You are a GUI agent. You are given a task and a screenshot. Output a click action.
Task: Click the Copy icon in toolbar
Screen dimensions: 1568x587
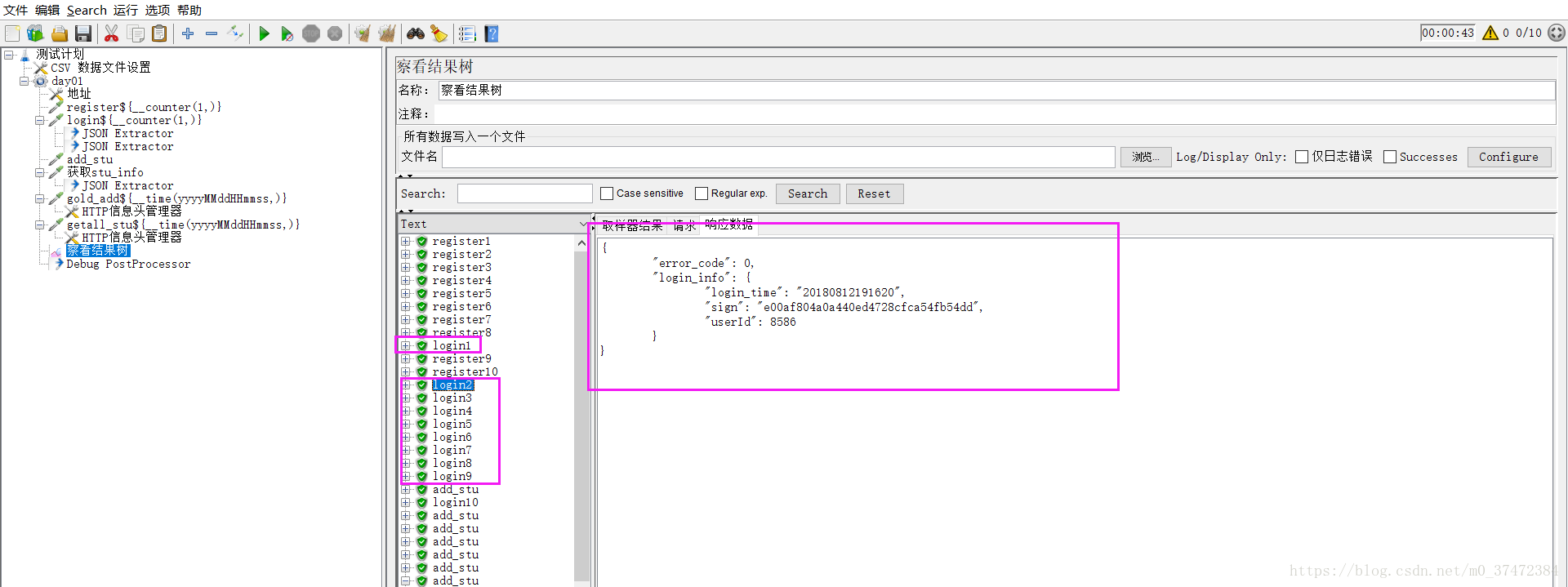click(136, 33)
